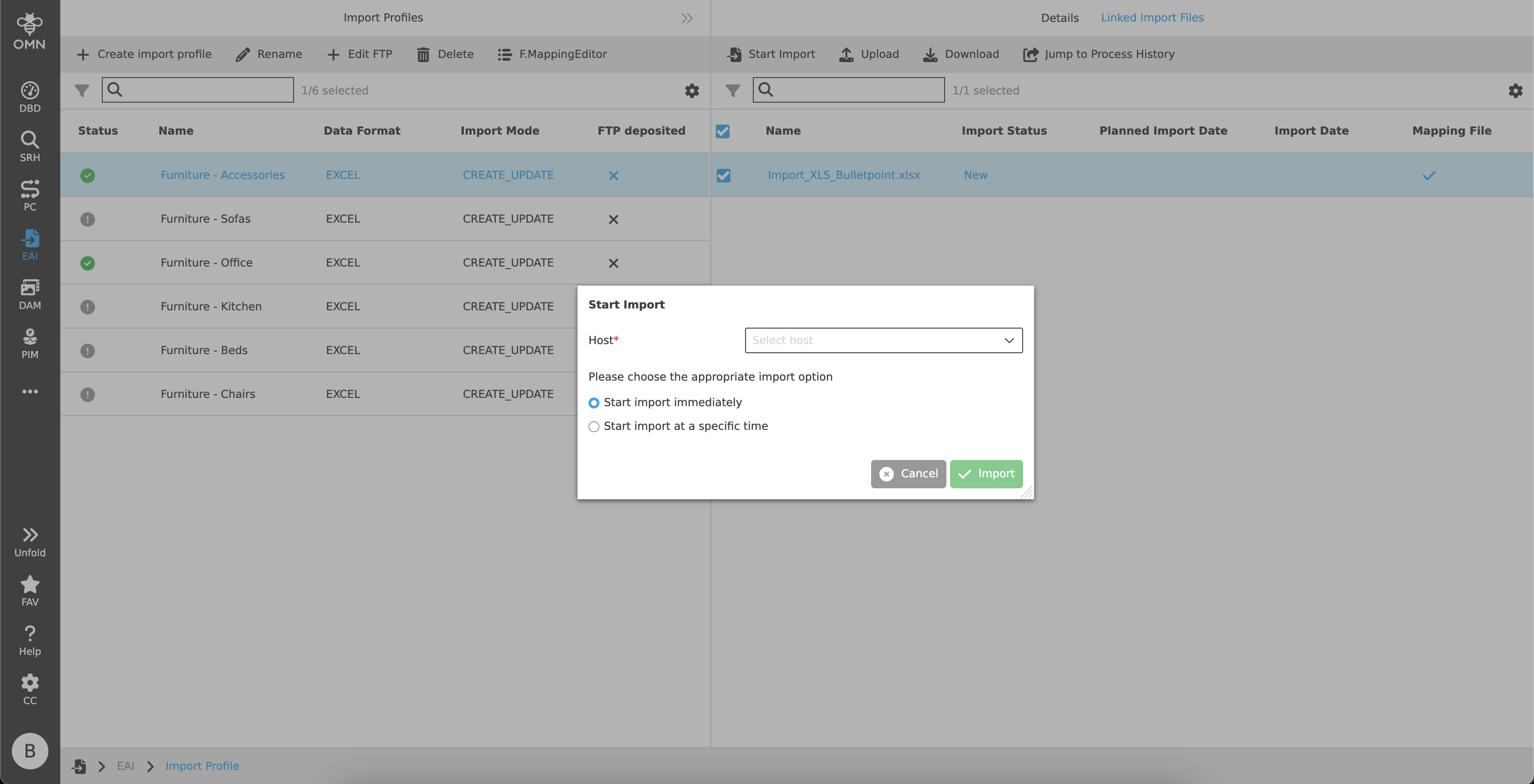
Task: Switch to Linked Import Files tab
Action: pyautogui.click(x=1152, y=18)
